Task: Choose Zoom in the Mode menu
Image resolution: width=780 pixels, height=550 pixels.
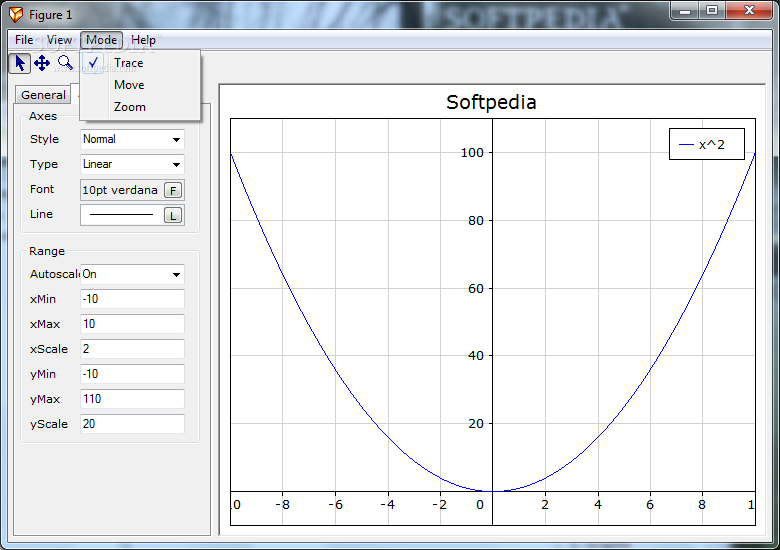Action: point(140,107)
